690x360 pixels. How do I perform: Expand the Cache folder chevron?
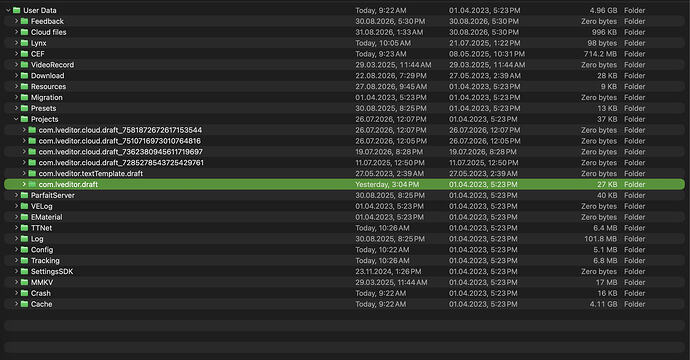(16, 304)
